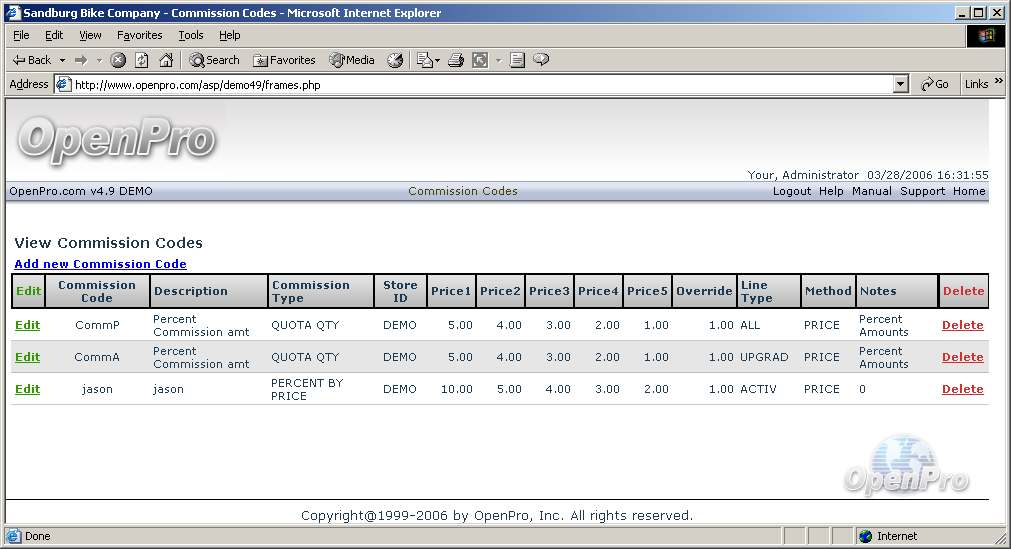Click the Stop loading toolbar icon
This screenshot has height=549, width=1011.
point(118,60)
